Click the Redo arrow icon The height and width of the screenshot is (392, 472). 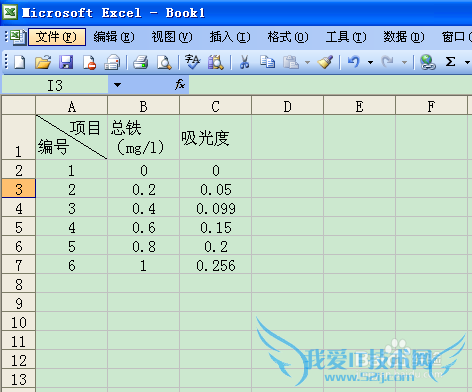(387, 62)
